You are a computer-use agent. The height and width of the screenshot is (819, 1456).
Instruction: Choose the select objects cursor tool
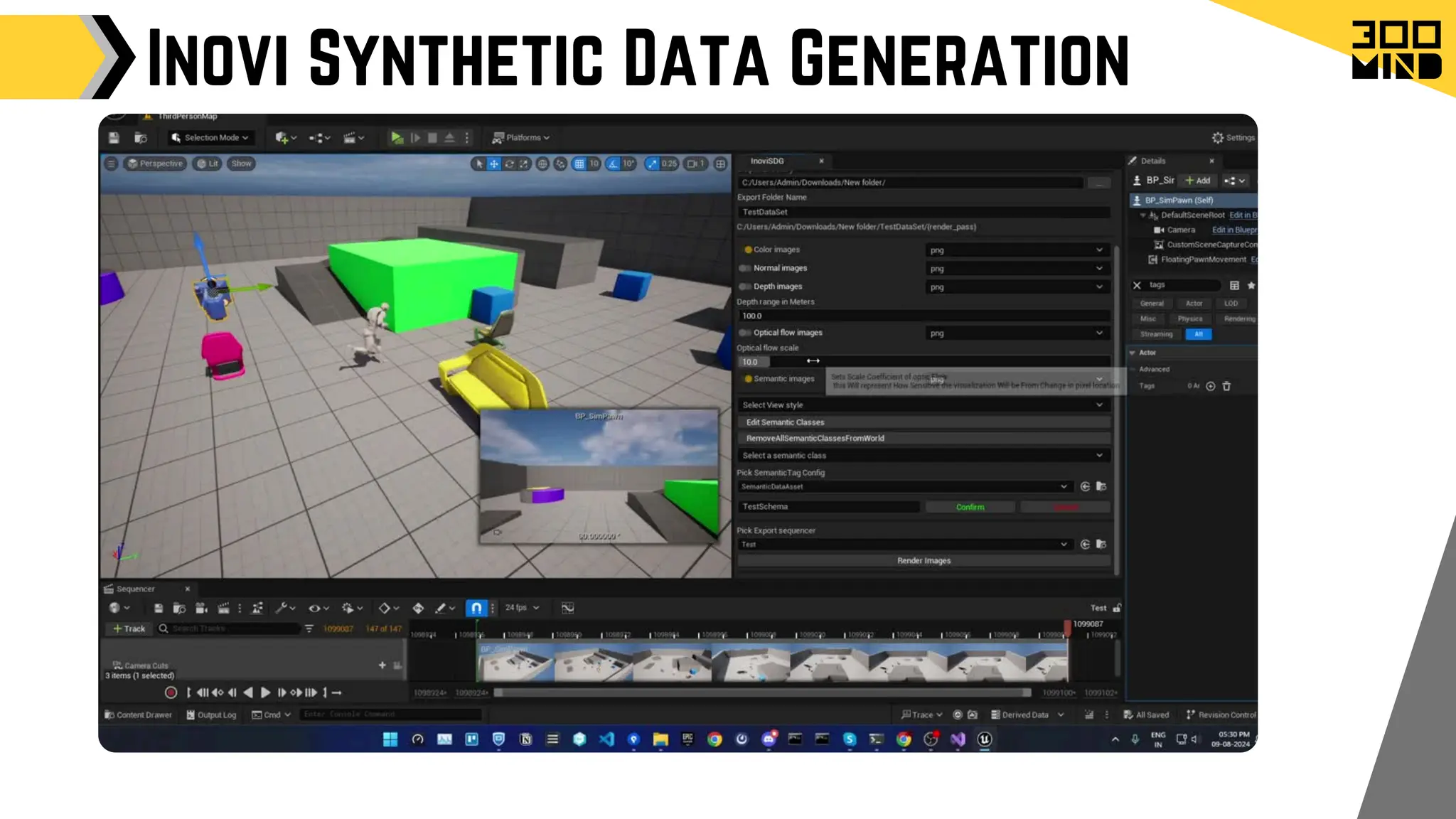(479, 164)
